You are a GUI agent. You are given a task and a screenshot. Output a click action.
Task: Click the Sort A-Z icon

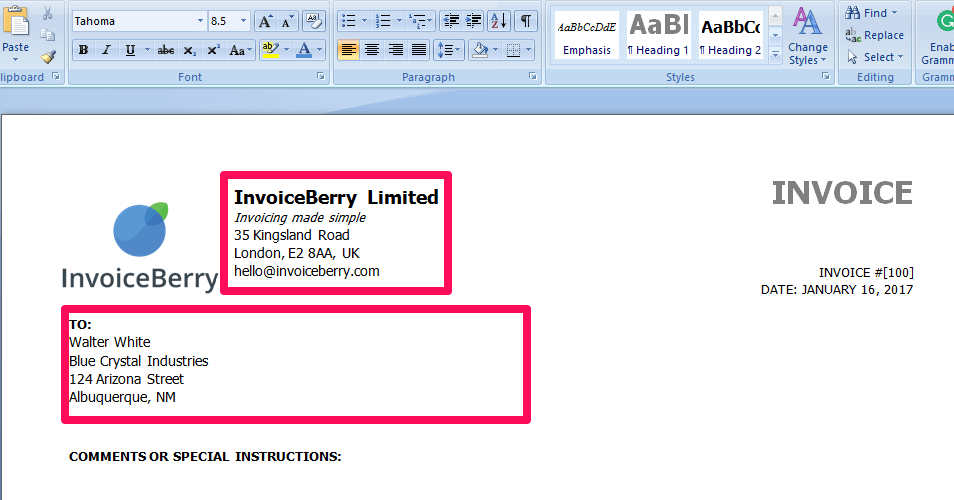[499, 21]
